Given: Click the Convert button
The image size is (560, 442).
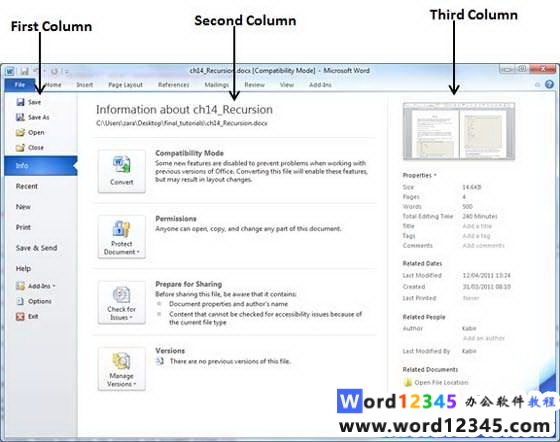Looking at the screenshot, I should (122, 171).
